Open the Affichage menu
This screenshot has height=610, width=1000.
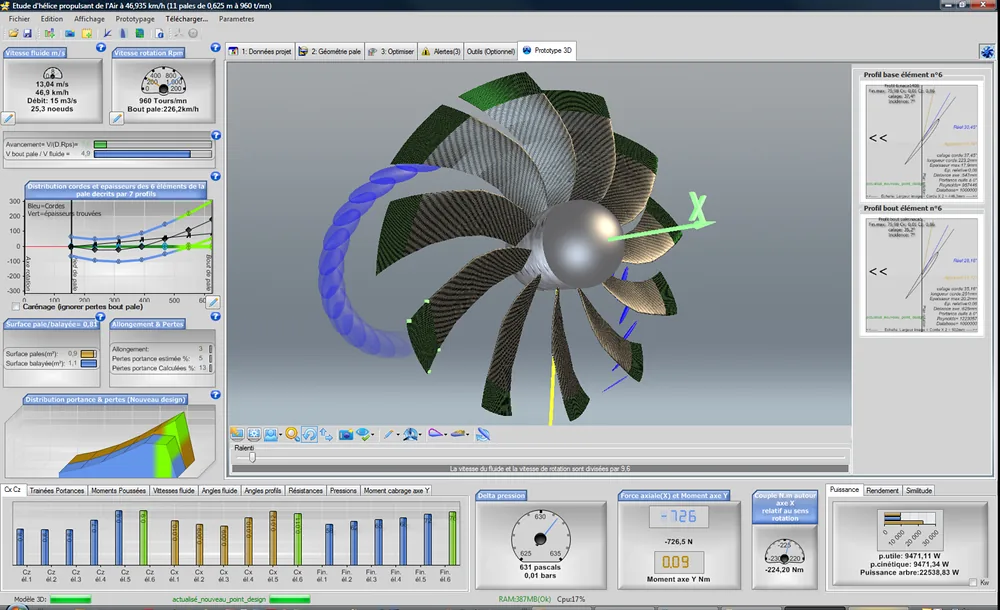click(x=89, y=19)
